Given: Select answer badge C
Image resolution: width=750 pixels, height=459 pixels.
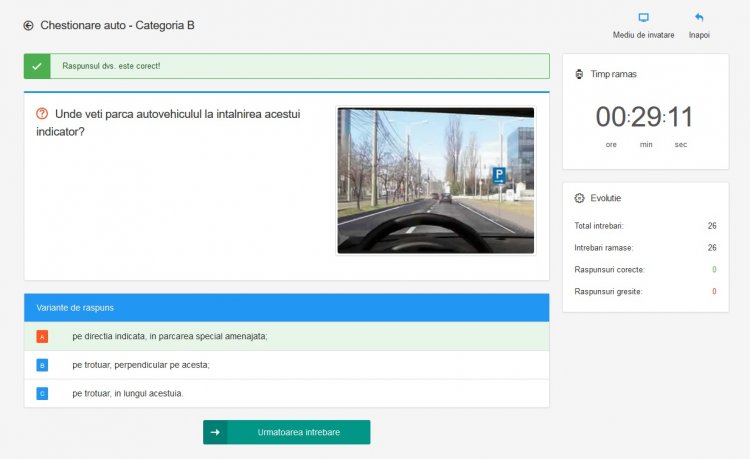Looking at the screenshot, I should [x=42, y=393].
